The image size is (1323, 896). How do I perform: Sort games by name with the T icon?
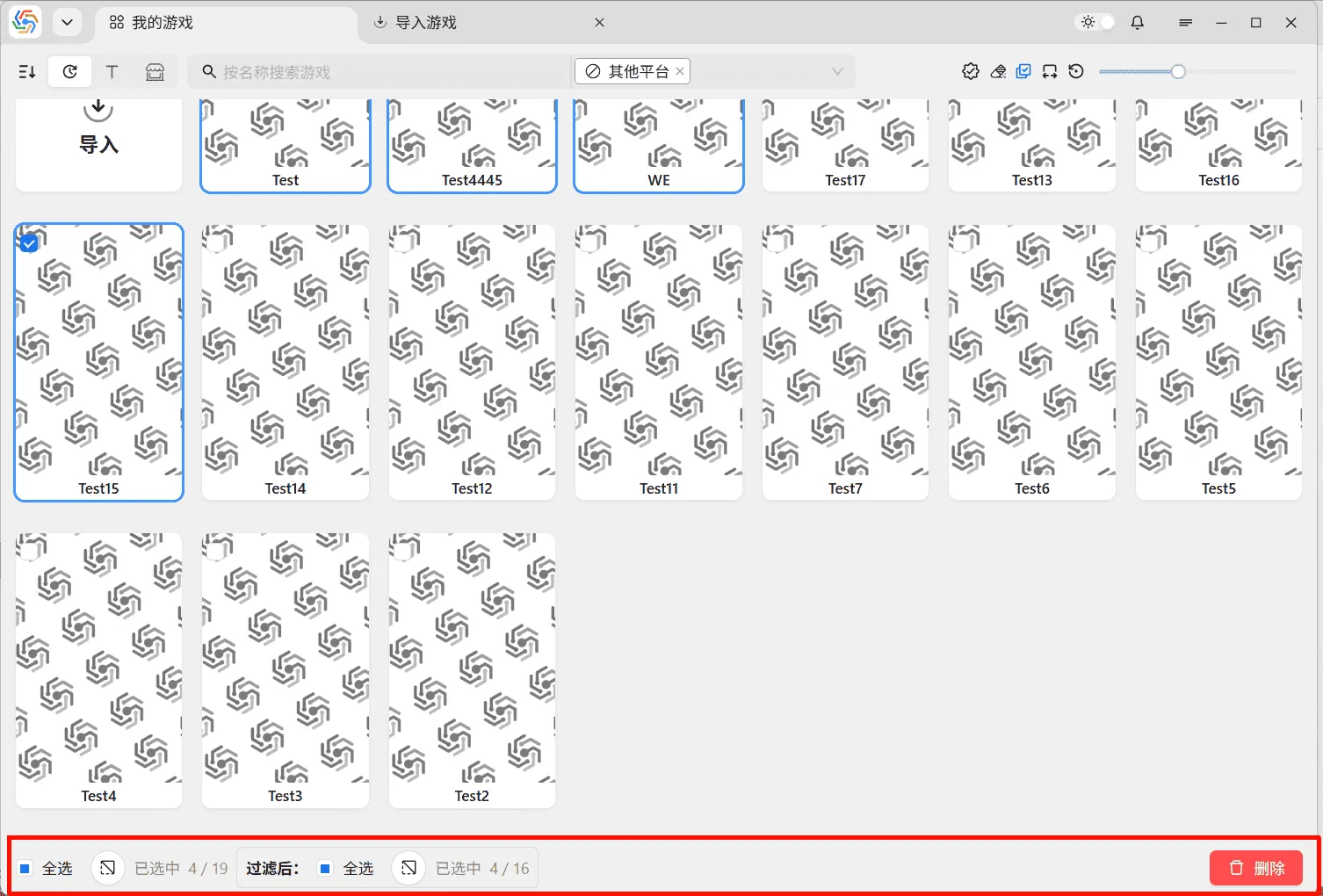click(x=112, y=71)
